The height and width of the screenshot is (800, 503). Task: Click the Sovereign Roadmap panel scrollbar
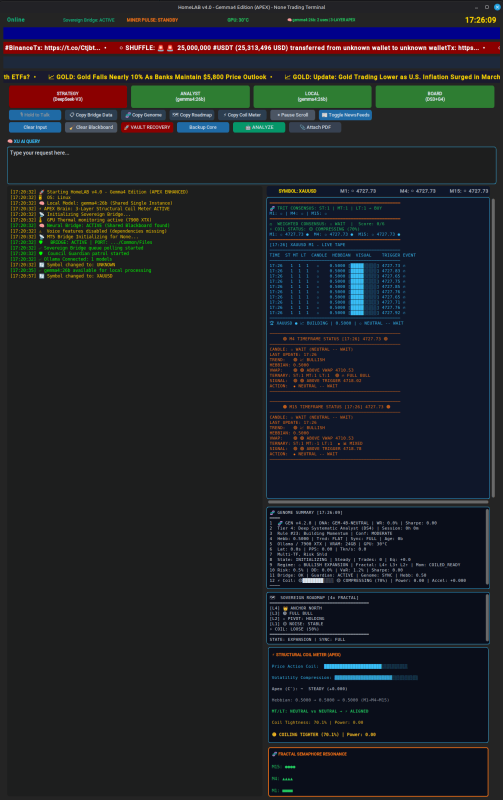click(x=488, y=618)
